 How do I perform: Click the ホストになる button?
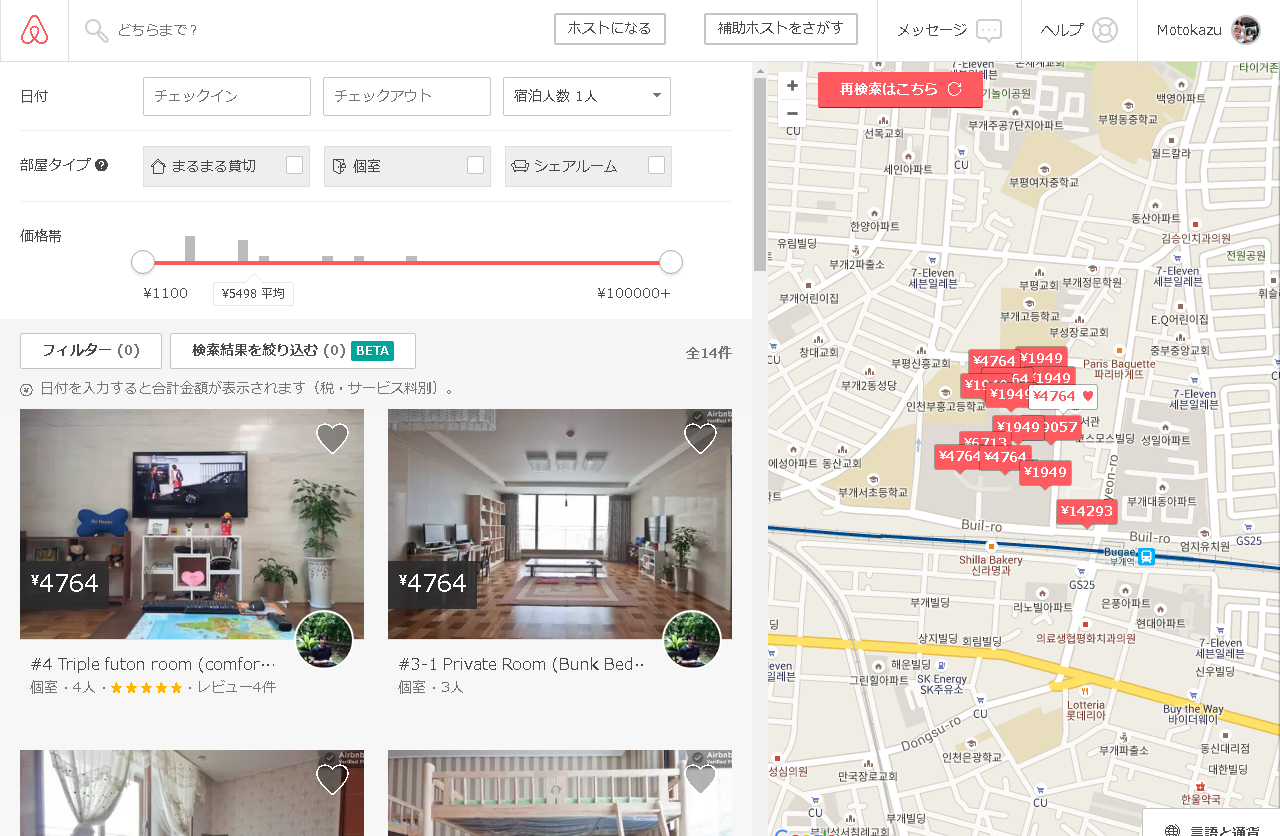pyautogui.click(x=610, y=29)
